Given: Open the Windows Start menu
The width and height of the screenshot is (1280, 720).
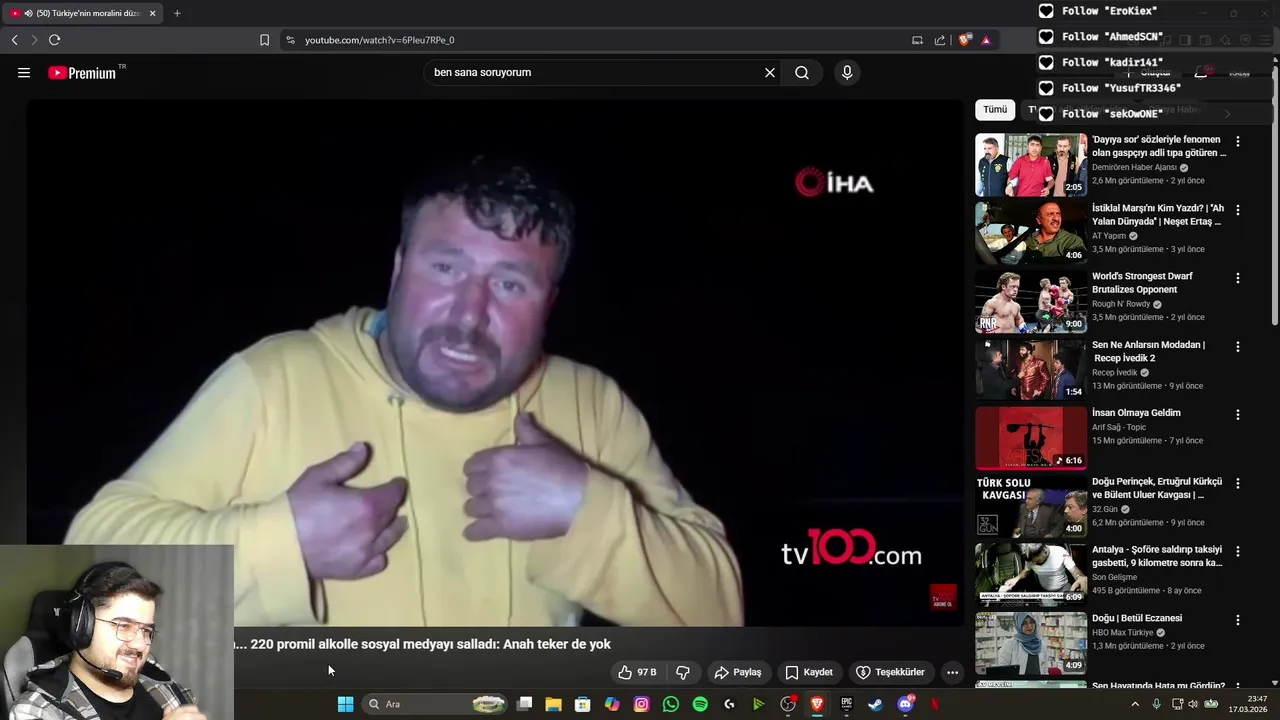Looking at the screenshot, I should pyautogui.click(x=345, y=704).
